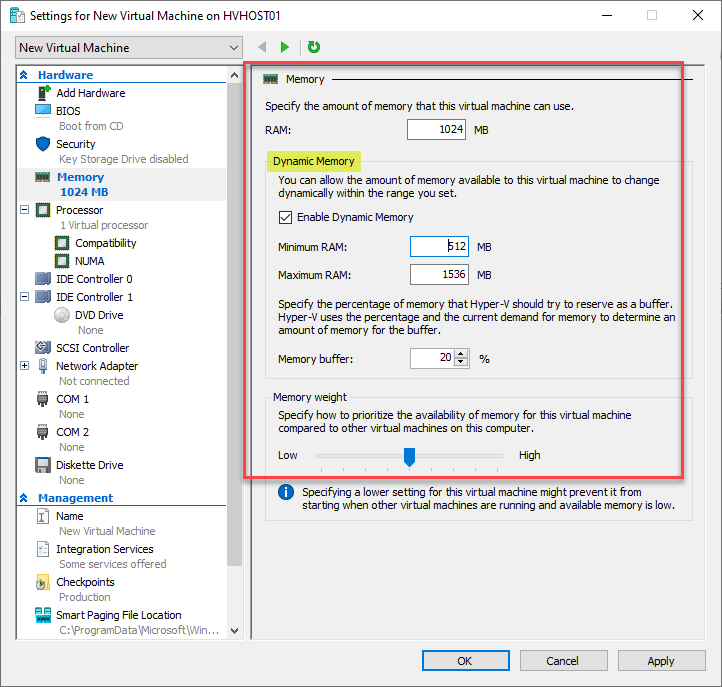Click the grey back navigation arrow
This screenshot has height=687, width=722.
[x=262, y=47]
